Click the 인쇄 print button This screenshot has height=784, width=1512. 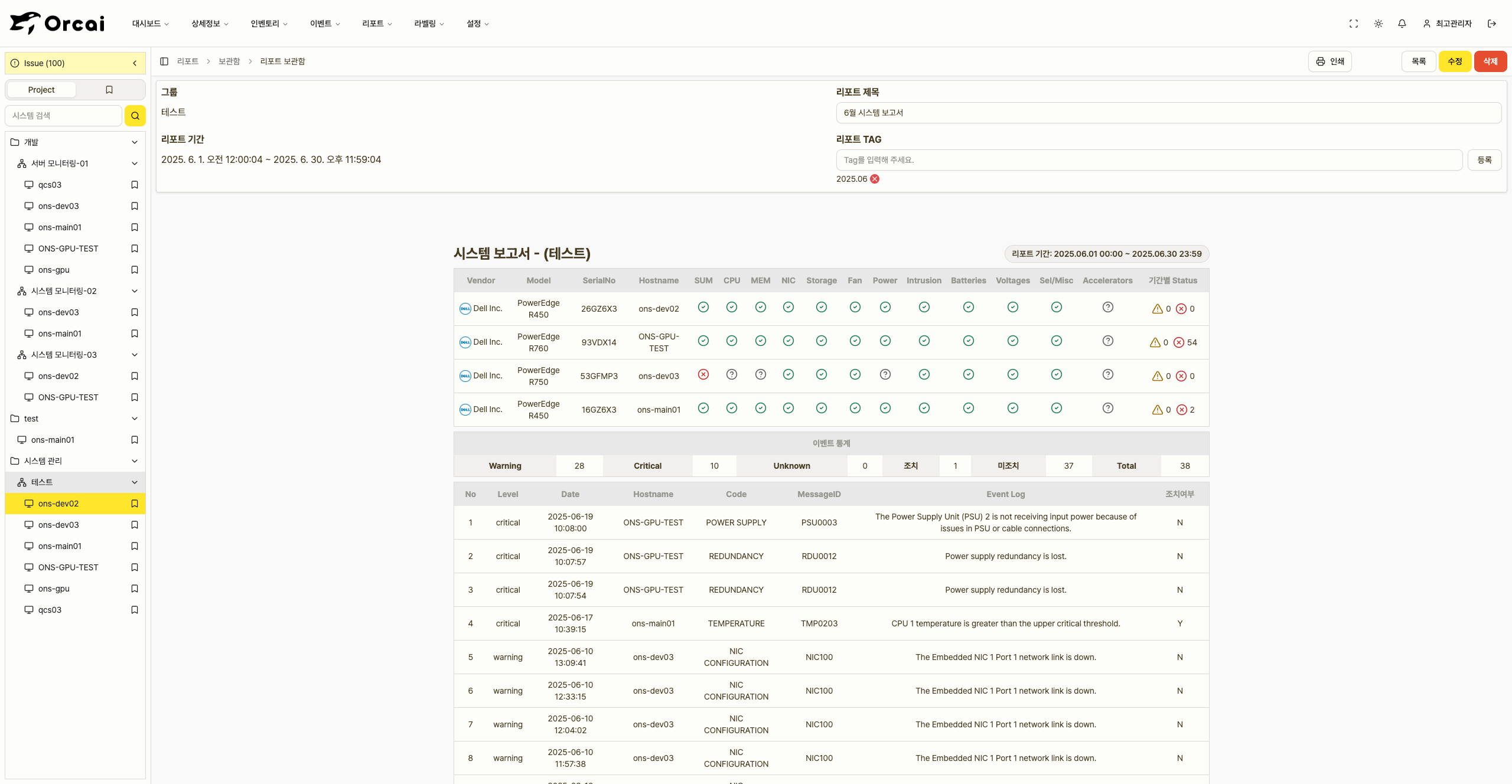click(x=1330, y=61)
